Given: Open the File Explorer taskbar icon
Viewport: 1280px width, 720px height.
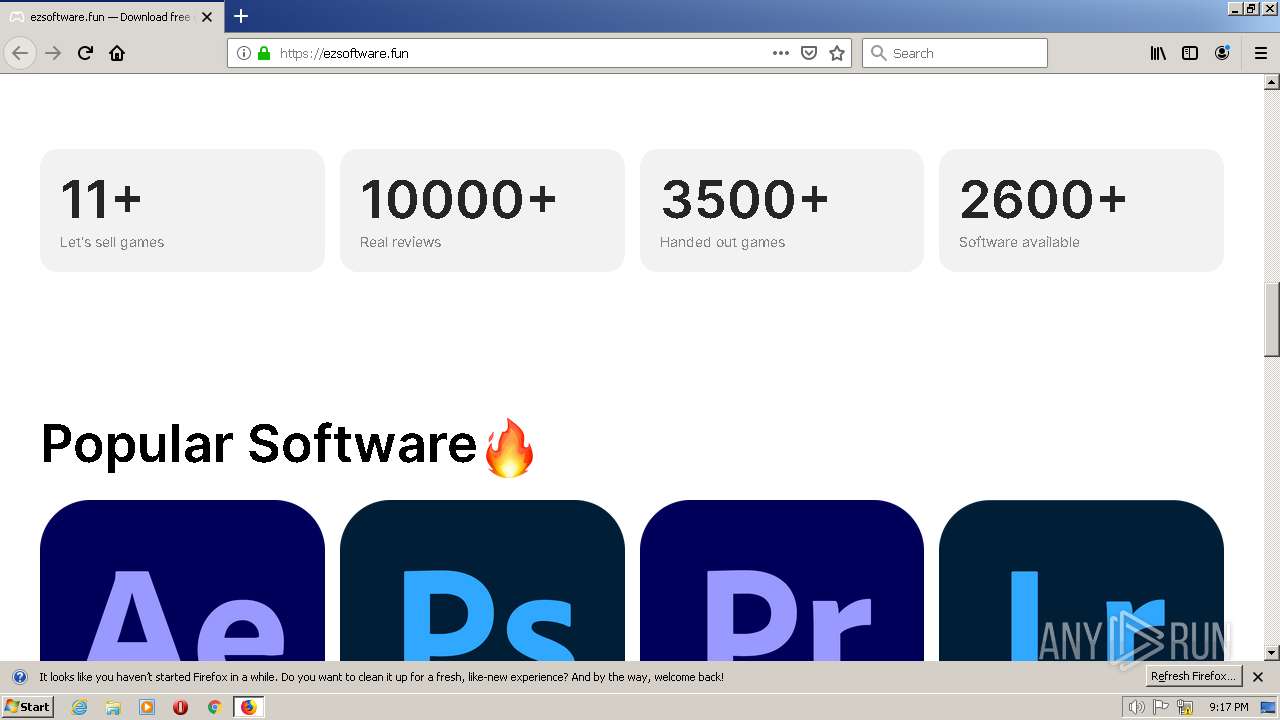Looking at the screenshot, I should pos(113,707).
